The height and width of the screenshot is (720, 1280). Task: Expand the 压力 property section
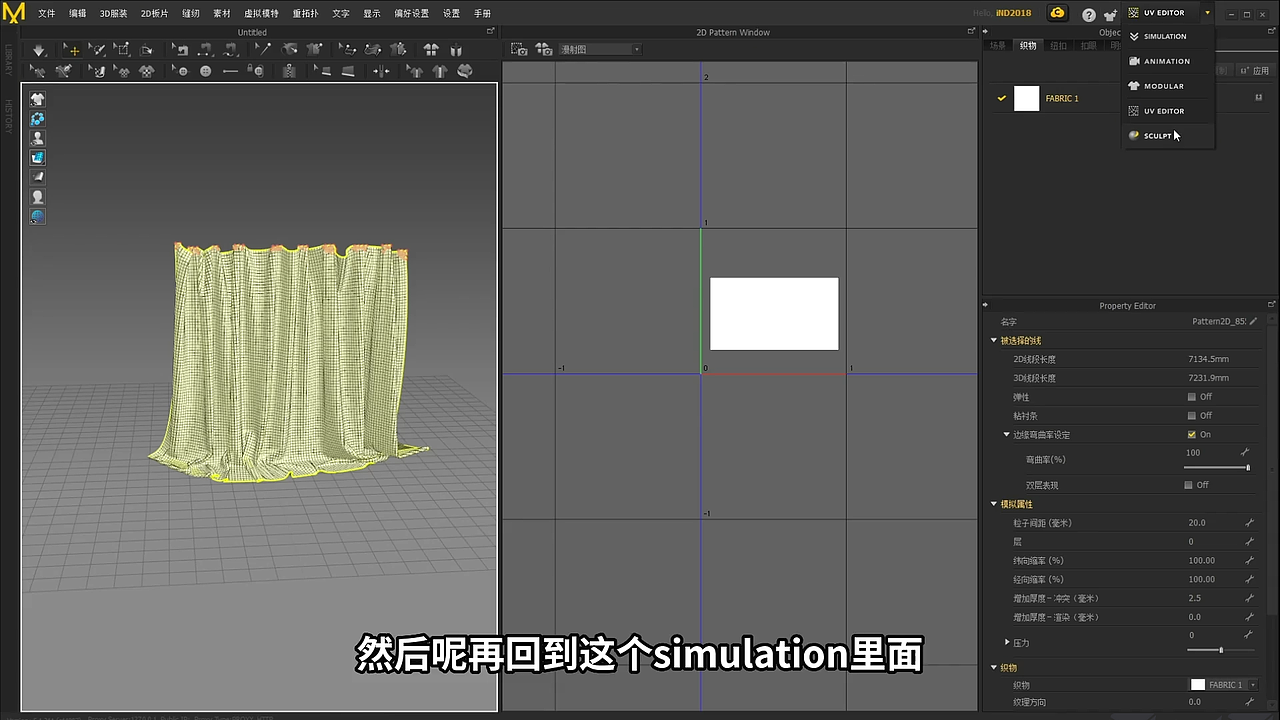click(1007, 642)
